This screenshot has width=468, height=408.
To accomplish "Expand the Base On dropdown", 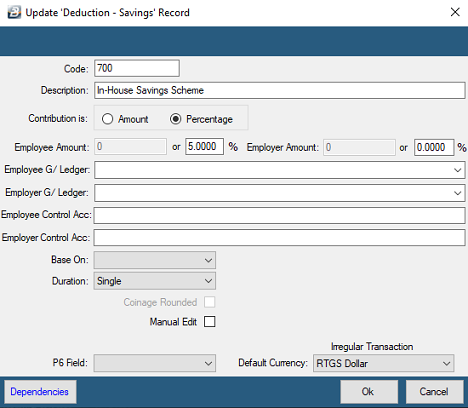I will [x=155, y=260].
